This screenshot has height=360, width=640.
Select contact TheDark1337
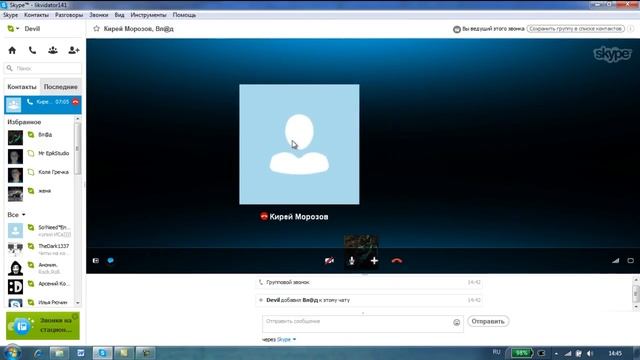coord(40,249)
